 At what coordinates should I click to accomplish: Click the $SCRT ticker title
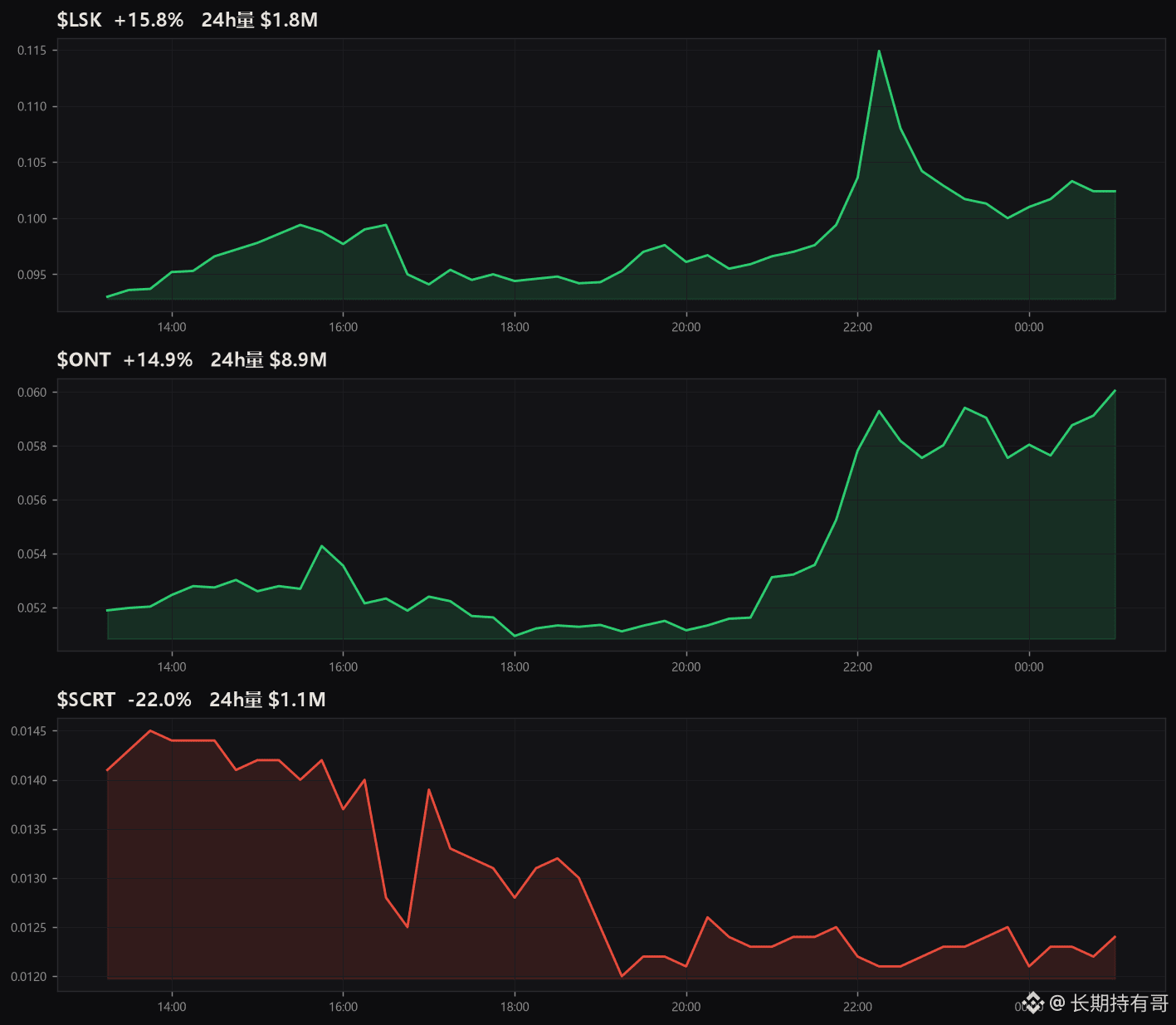(x=86, y=700)
